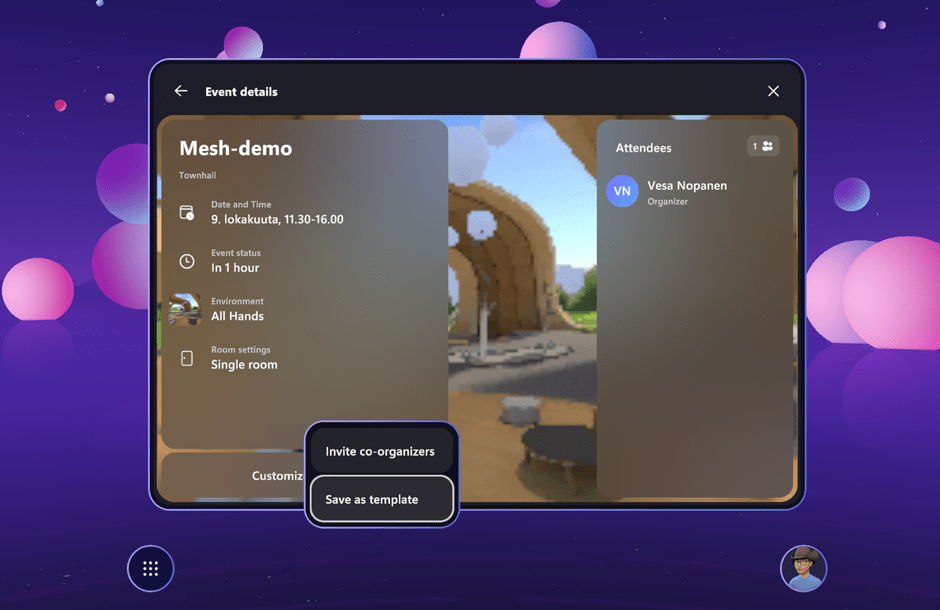Choose Invite co-organizers from the menu
This screenshot has width=940, height=610.
click(380, 452)
